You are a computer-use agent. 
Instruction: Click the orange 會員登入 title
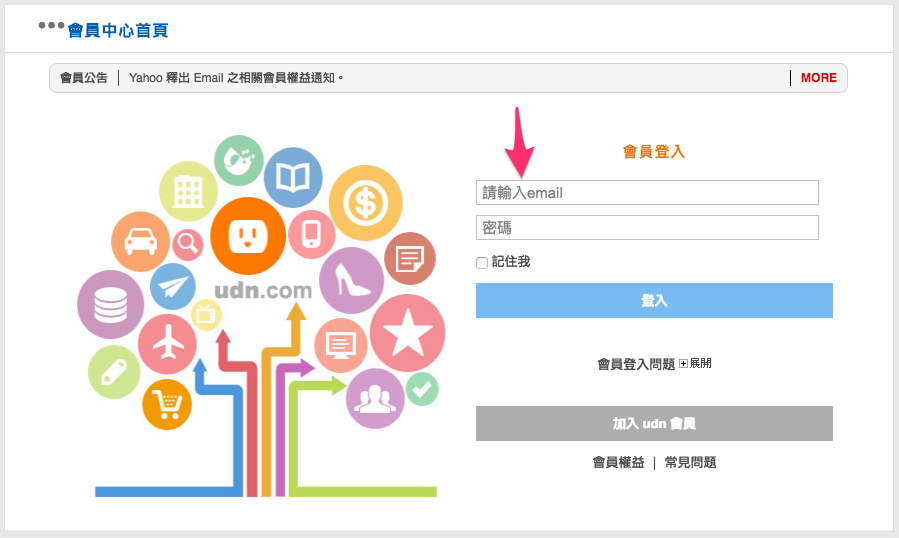[x=654, y=152]
